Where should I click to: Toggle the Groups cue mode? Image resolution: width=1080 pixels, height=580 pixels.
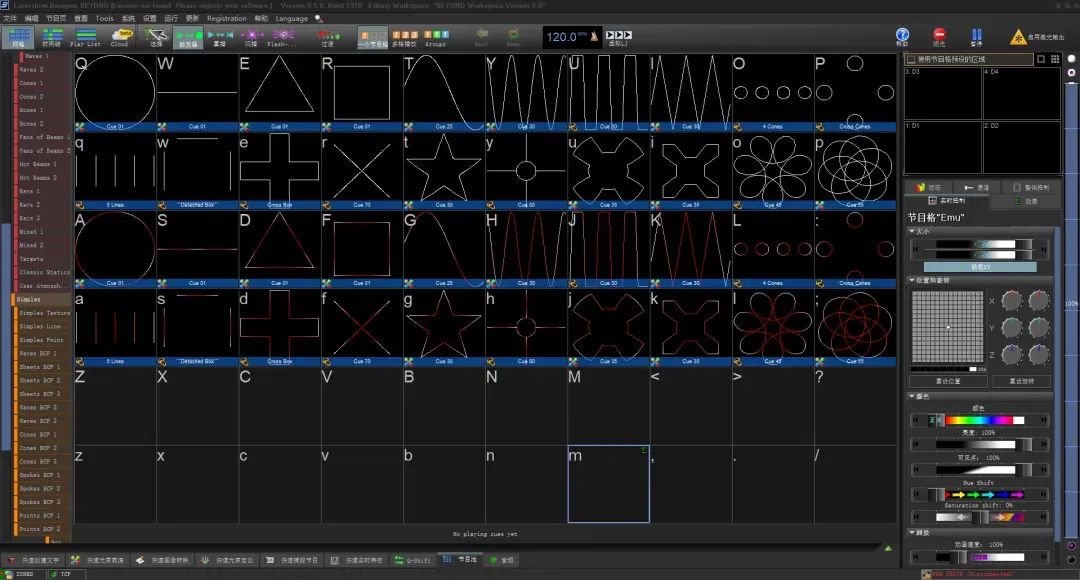(x=436, y=37)
